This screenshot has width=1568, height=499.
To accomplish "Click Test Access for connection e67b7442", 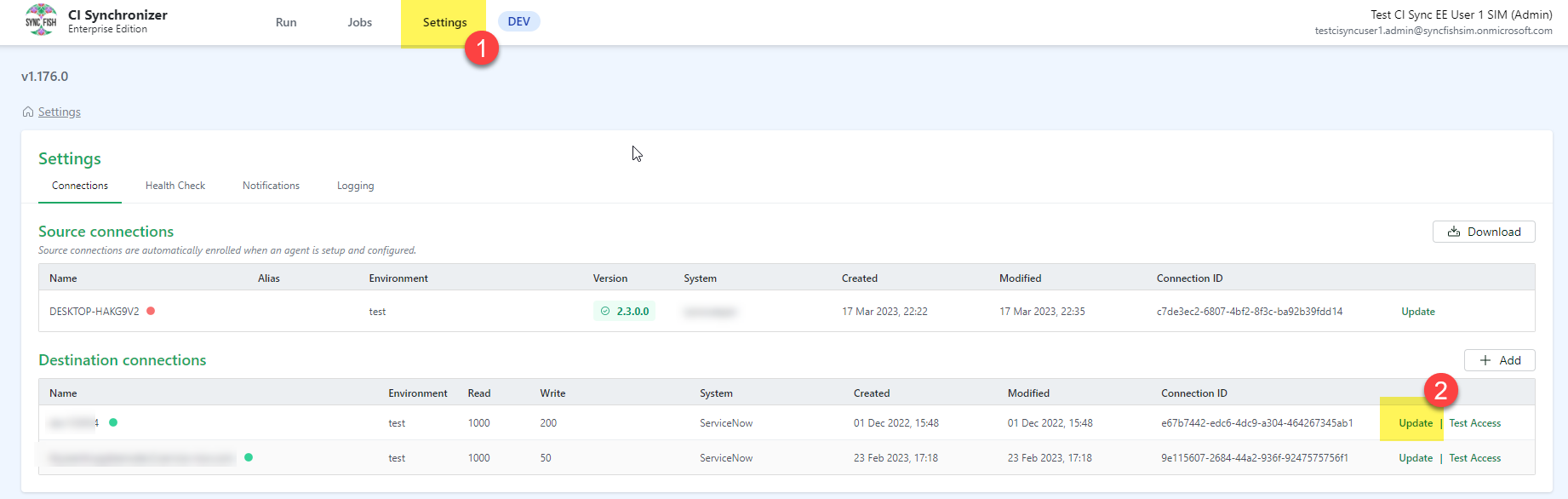I will coord(1475,423).
